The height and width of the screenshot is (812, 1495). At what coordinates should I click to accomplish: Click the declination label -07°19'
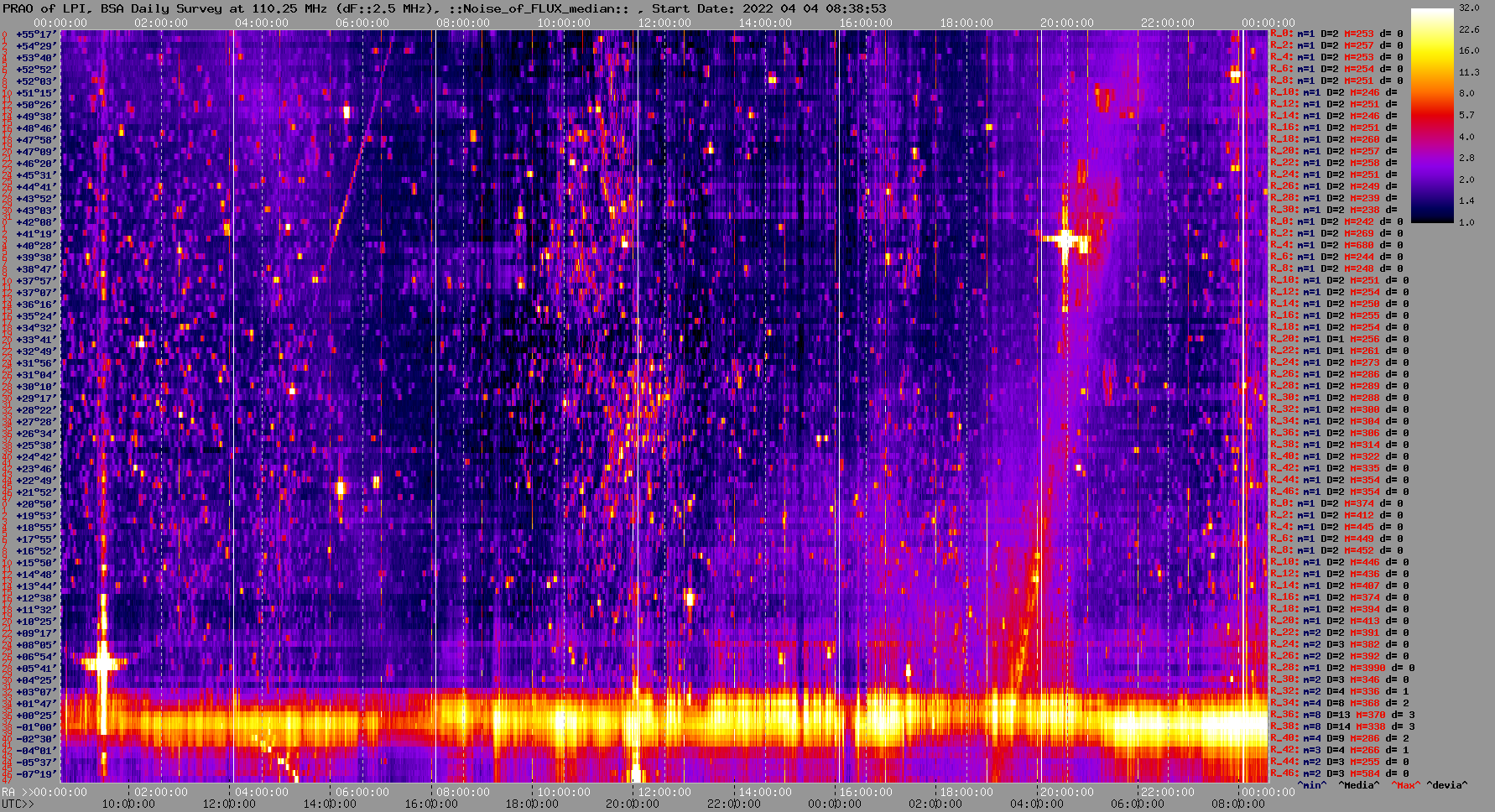(35, 773)
